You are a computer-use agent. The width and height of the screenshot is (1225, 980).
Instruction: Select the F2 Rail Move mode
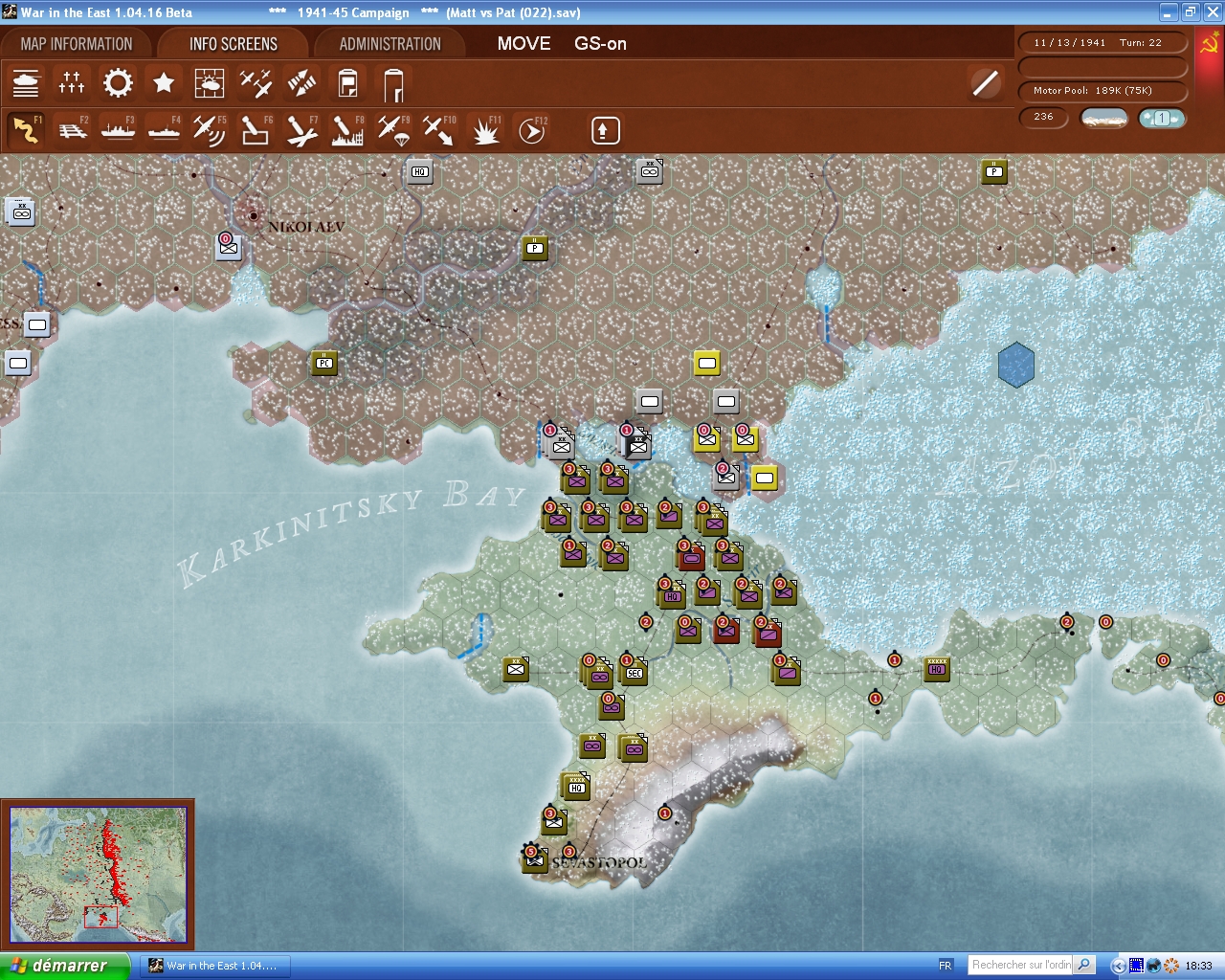click(x=72, y=130)
